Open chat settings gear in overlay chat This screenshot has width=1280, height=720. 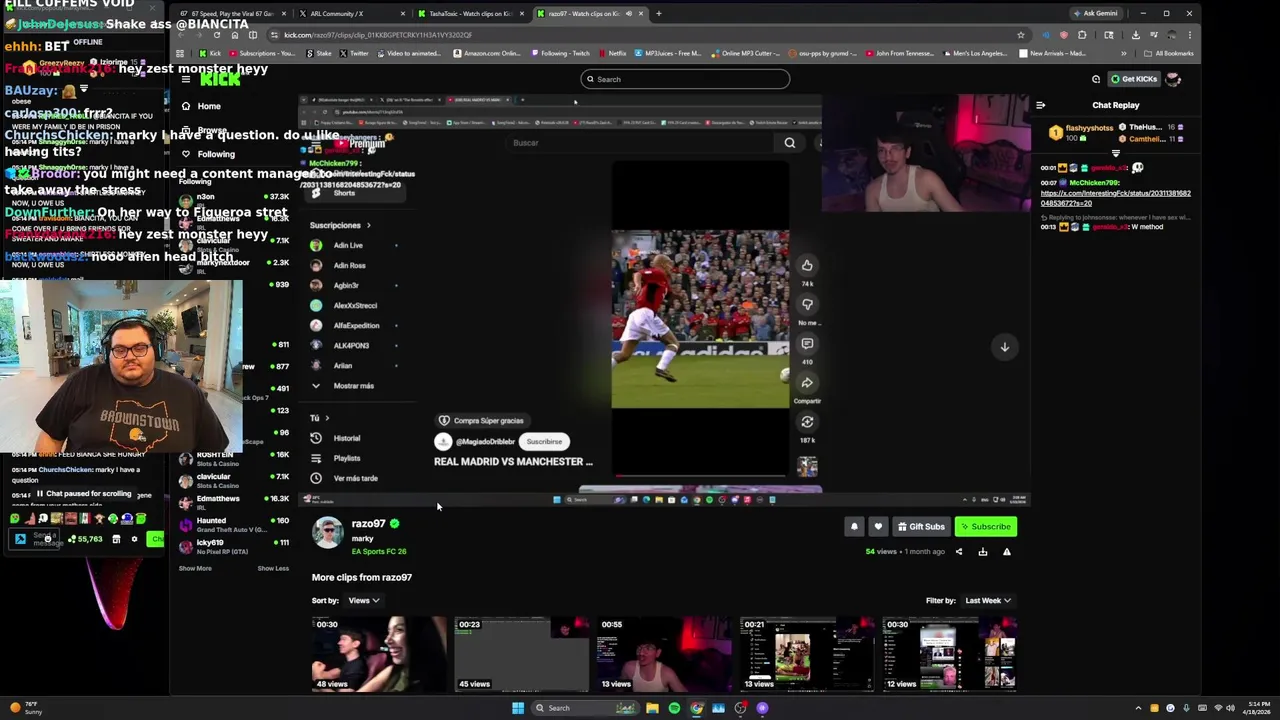(x=134, y=540)
